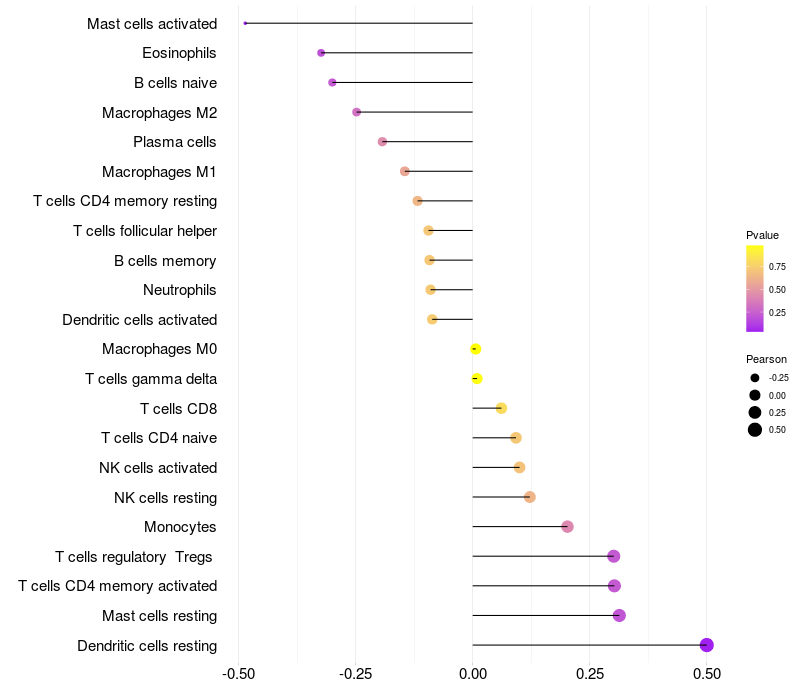This screenshot has height=700, width=800.
Task: Click the Plasma cells axis label
Action: (x=175, y=142)
